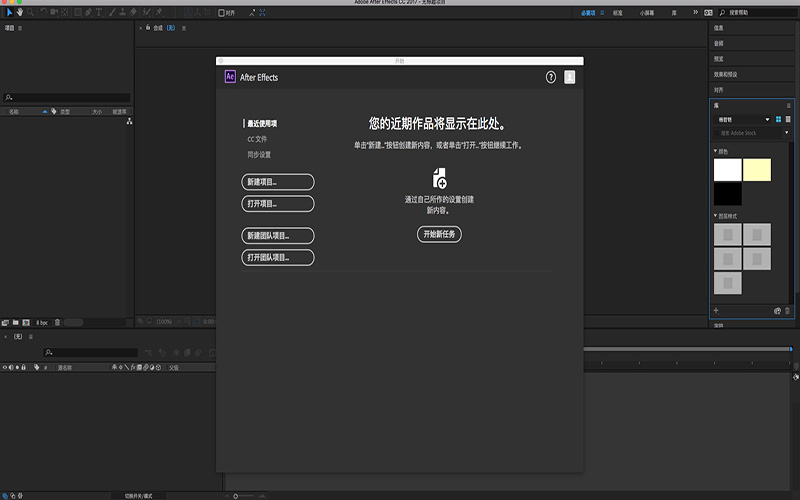
Task: Click the 打开团队项目 button
Action: pyautogui.click(x=278, y=258)
